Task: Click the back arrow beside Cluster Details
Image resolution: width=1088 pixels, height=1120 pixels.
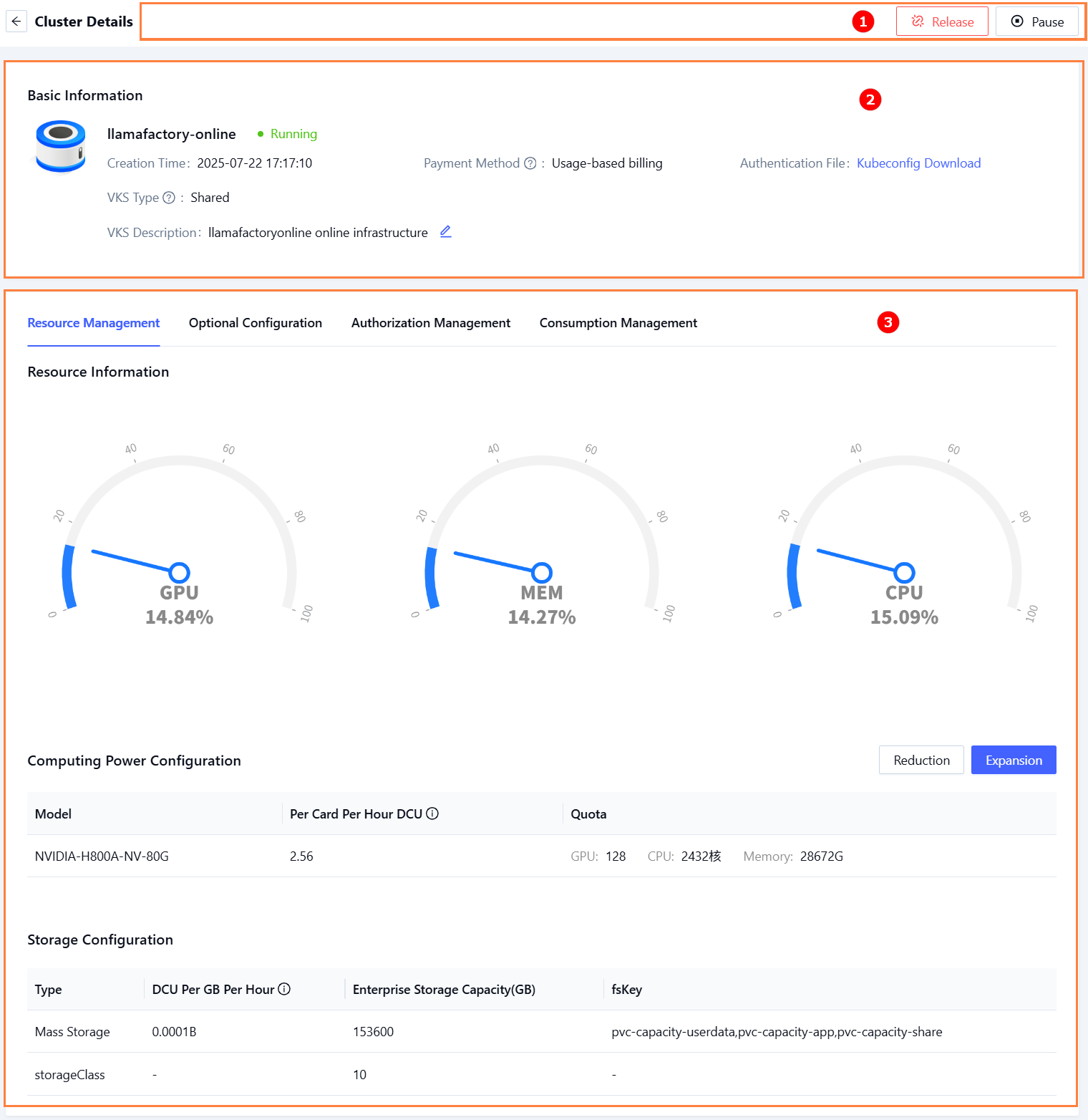Action: pyautogui.click(x=16, y=21)
